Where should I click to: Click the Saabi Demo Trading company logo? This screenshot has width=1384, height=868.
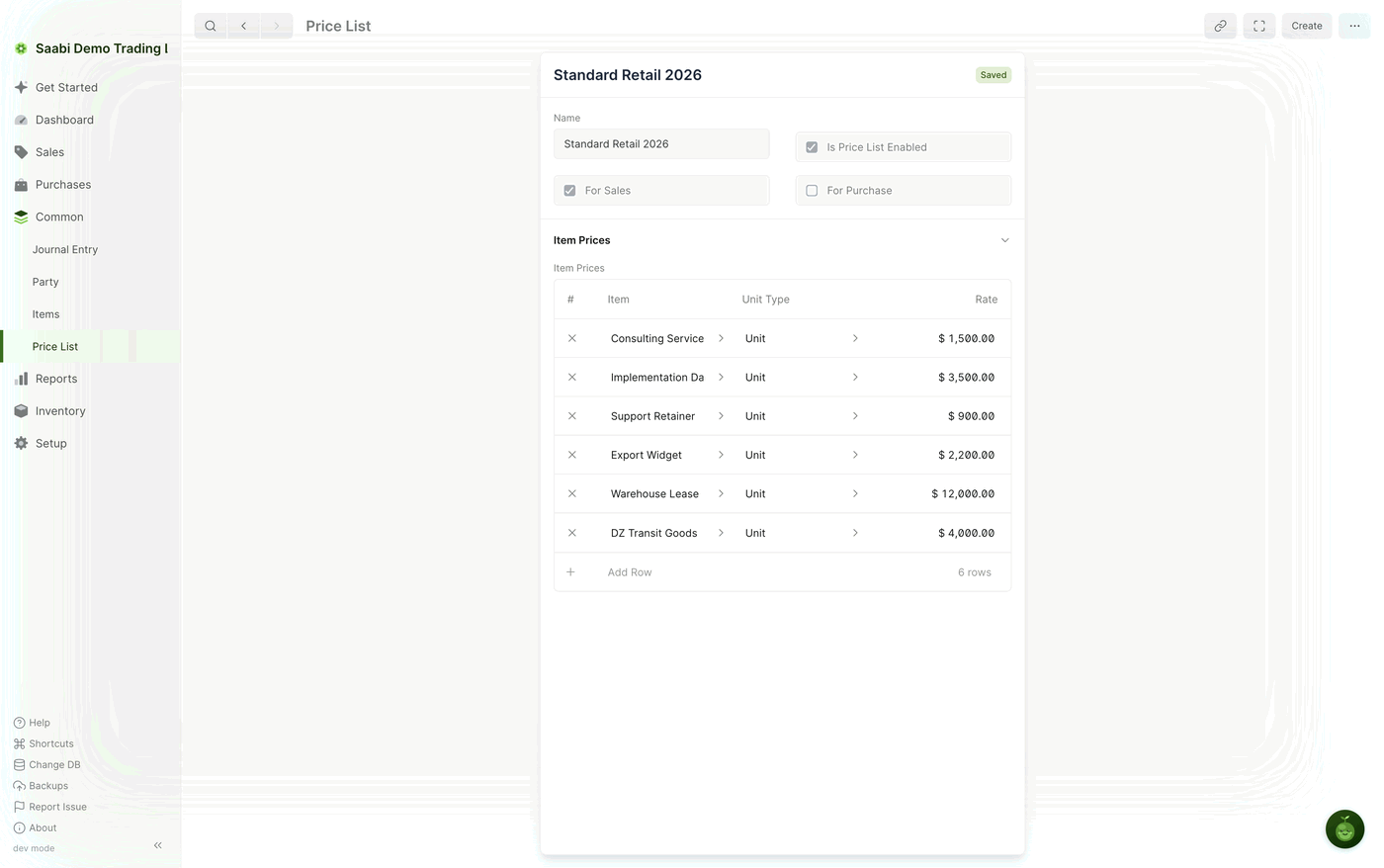click(x=21, y=48)
